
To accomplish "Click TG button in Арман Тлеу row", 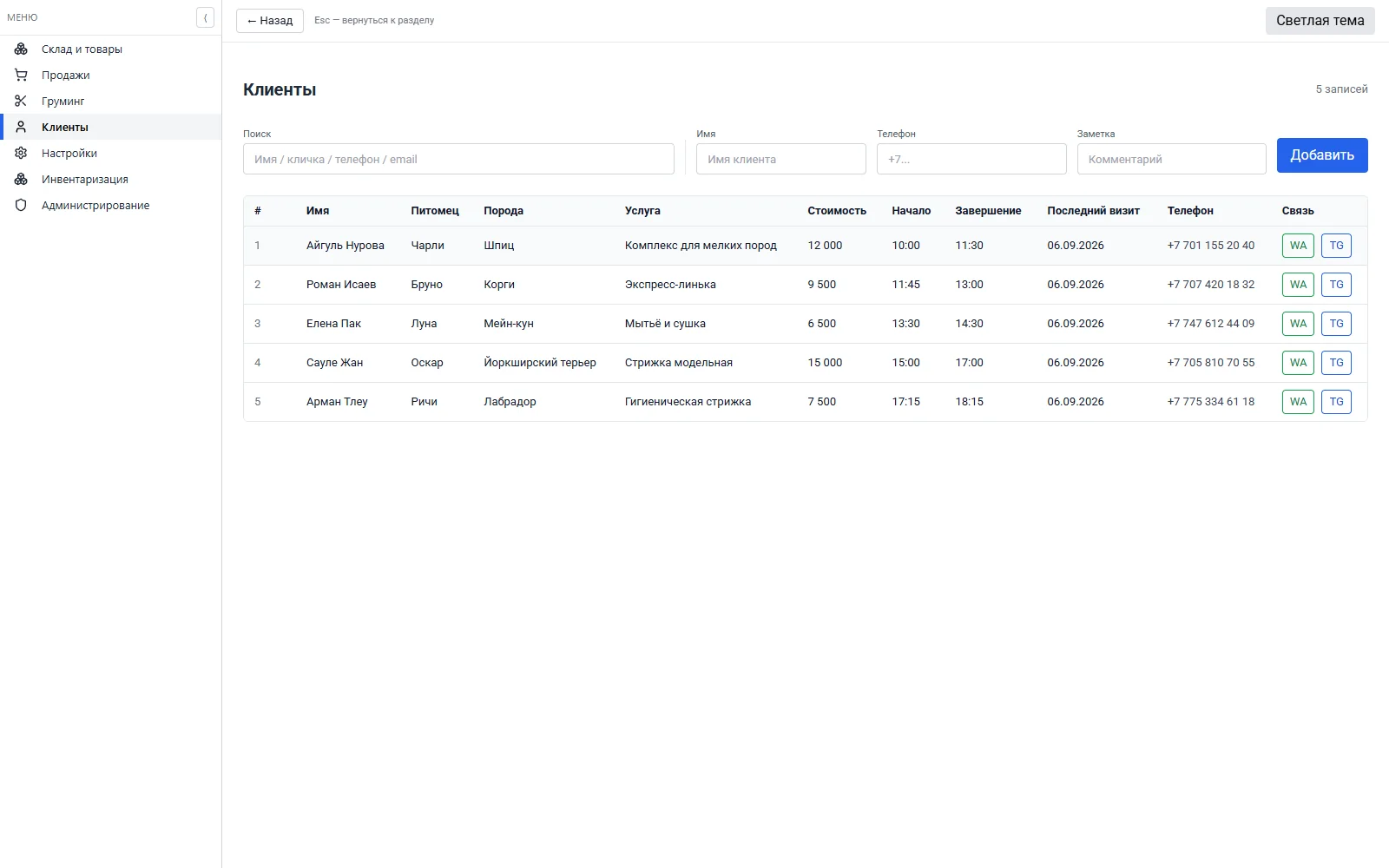I will click(x=1336, y=402).
